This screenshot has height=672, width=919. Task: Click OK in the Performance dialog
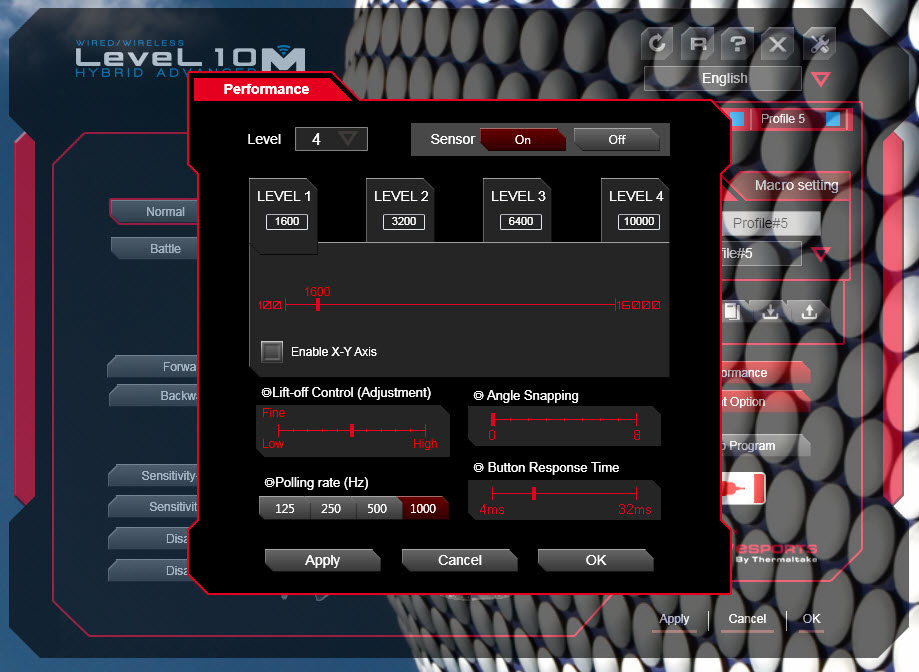click(x=595, y=560)
